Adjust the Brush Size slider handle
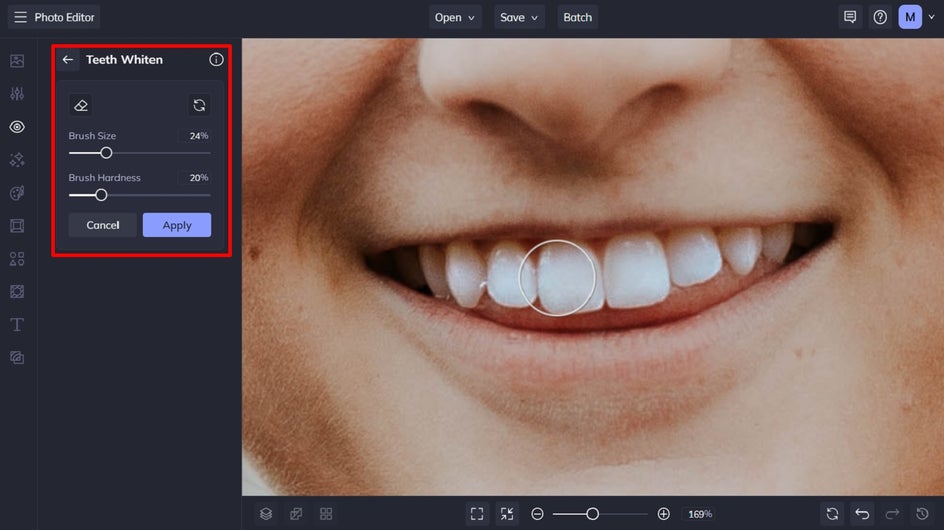Image resolution: width=944 pixels, height=530 pixels. (x=106, y=153)
